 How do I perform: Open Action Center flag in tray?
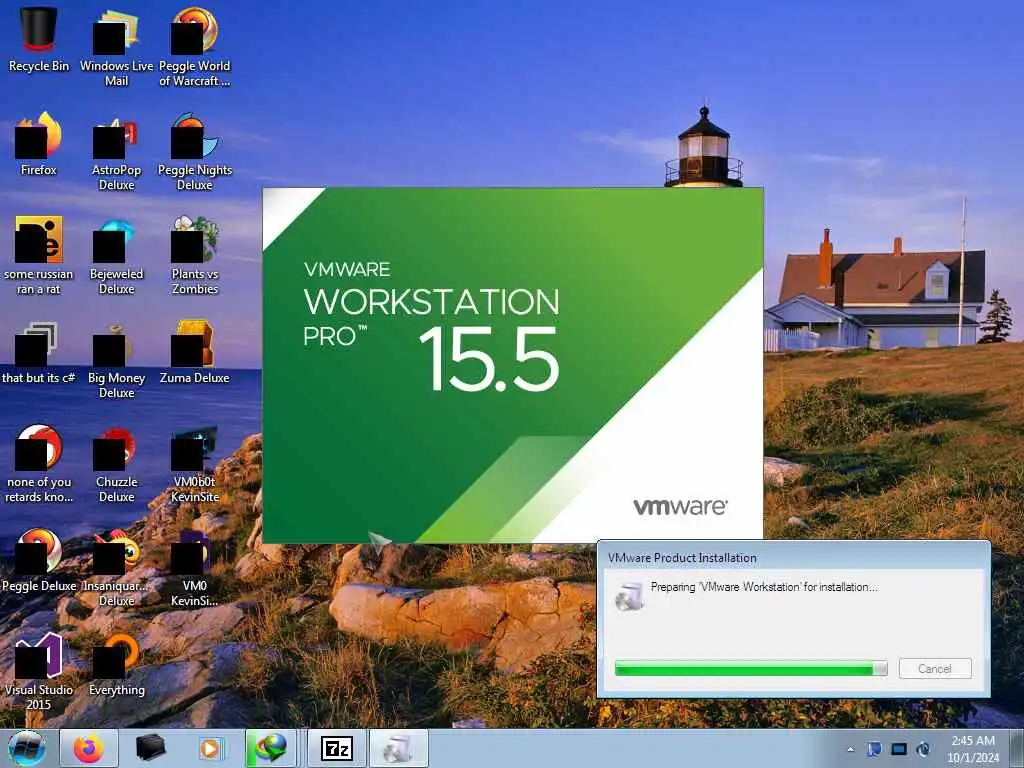[874, 749]
